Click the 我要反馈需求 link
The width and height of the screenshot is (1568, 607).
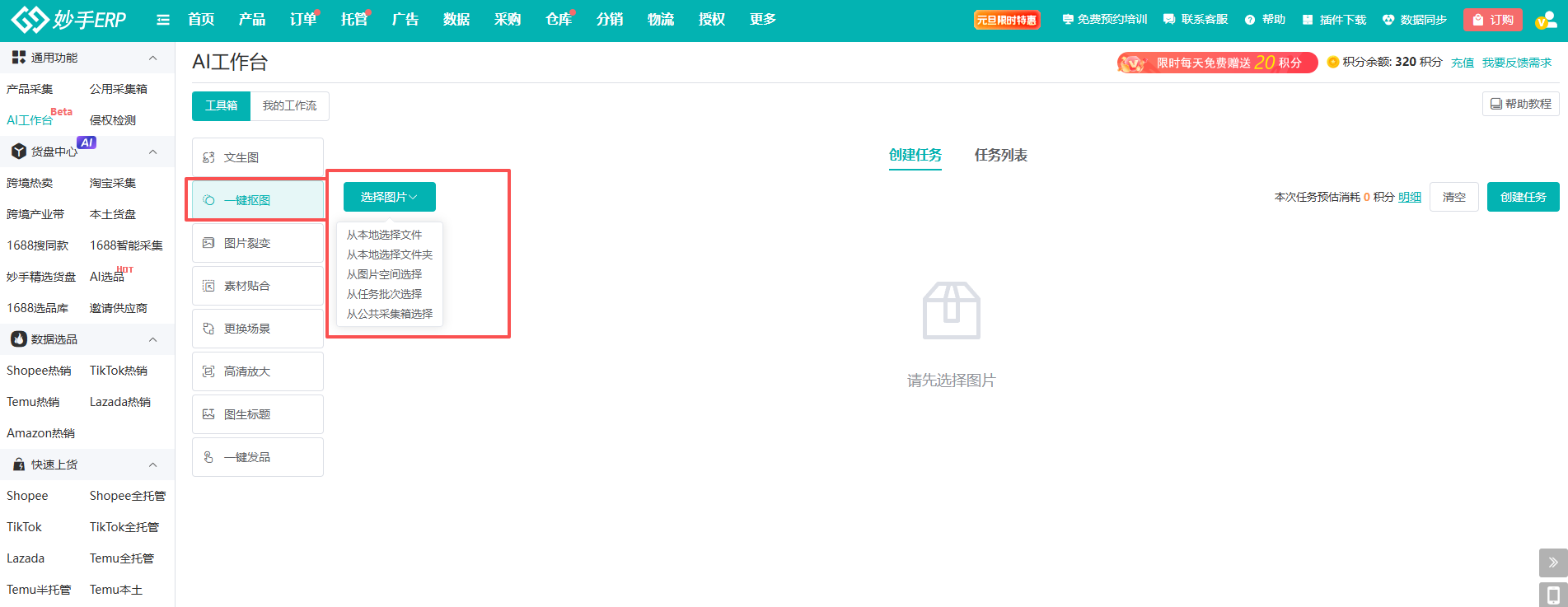[1517, 63]
